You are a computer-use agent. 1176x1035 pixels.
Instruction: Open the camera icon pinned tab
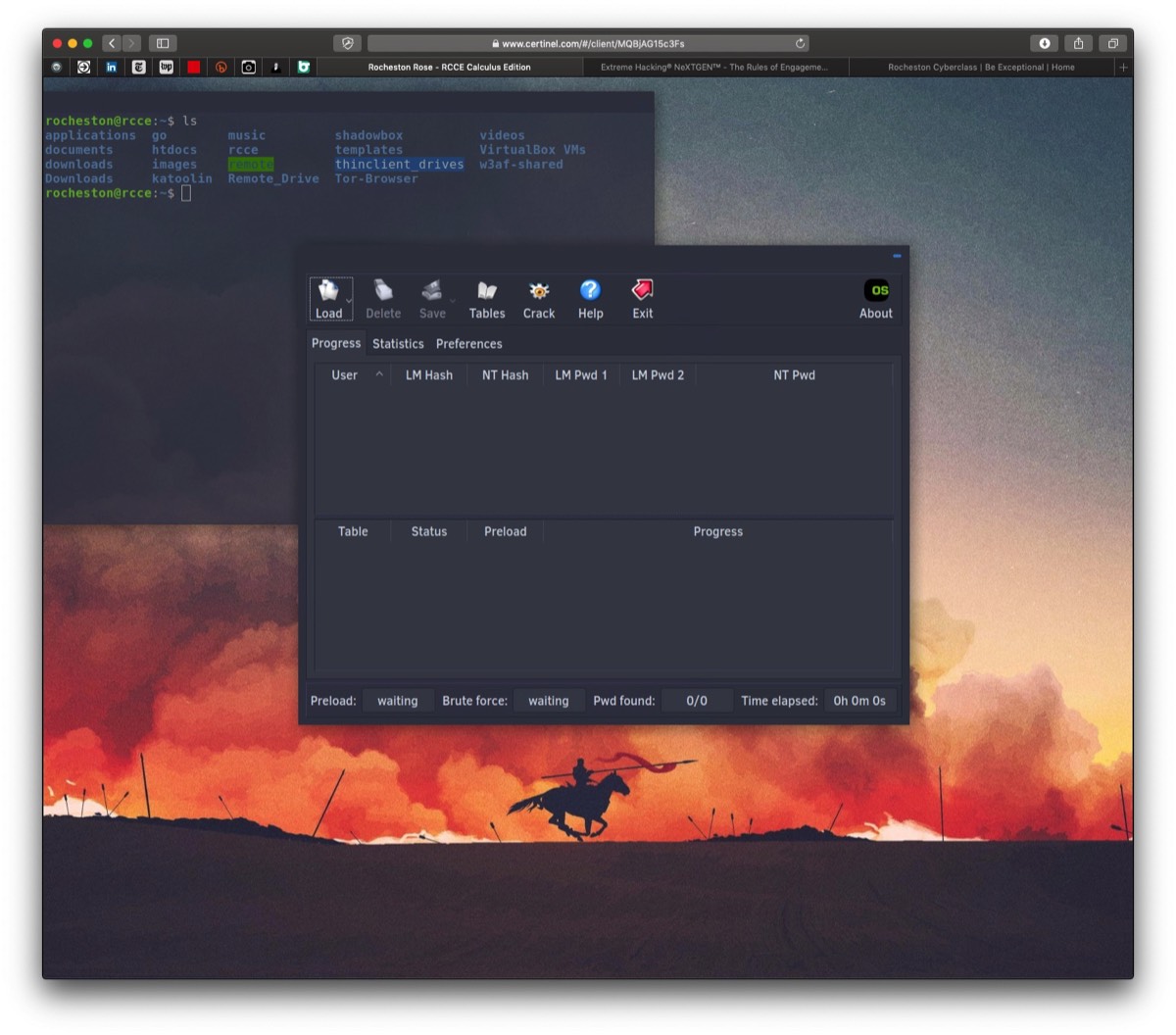pos(249,67)
